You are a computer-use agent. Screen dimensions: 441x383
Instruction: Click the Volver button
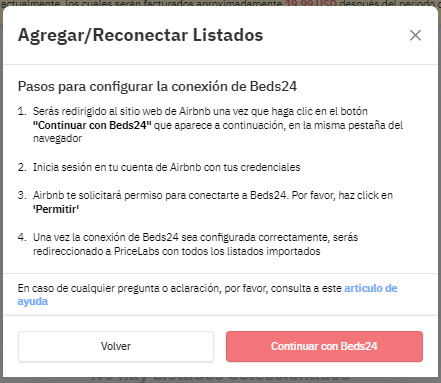pyautogui.click(x=116, y=346)
